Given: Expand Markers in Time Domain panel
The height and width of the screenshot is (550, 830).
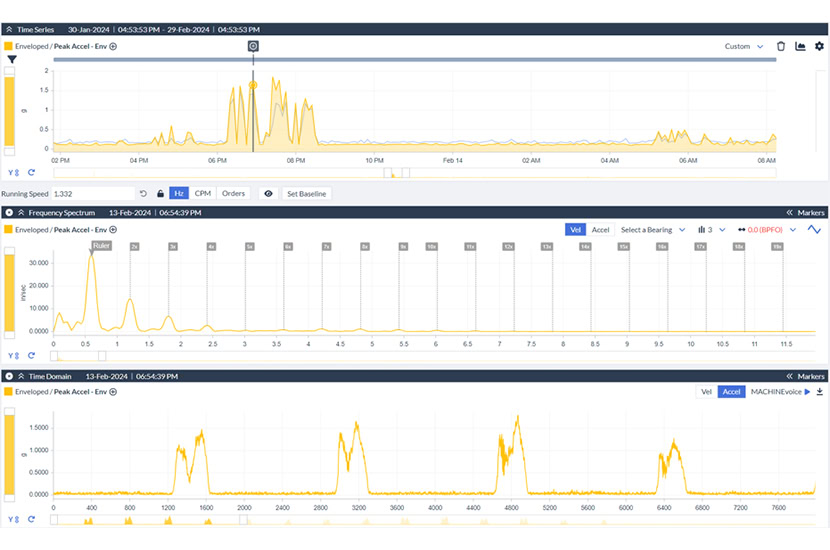Looking at the screenshot, I should pos(805,376).
